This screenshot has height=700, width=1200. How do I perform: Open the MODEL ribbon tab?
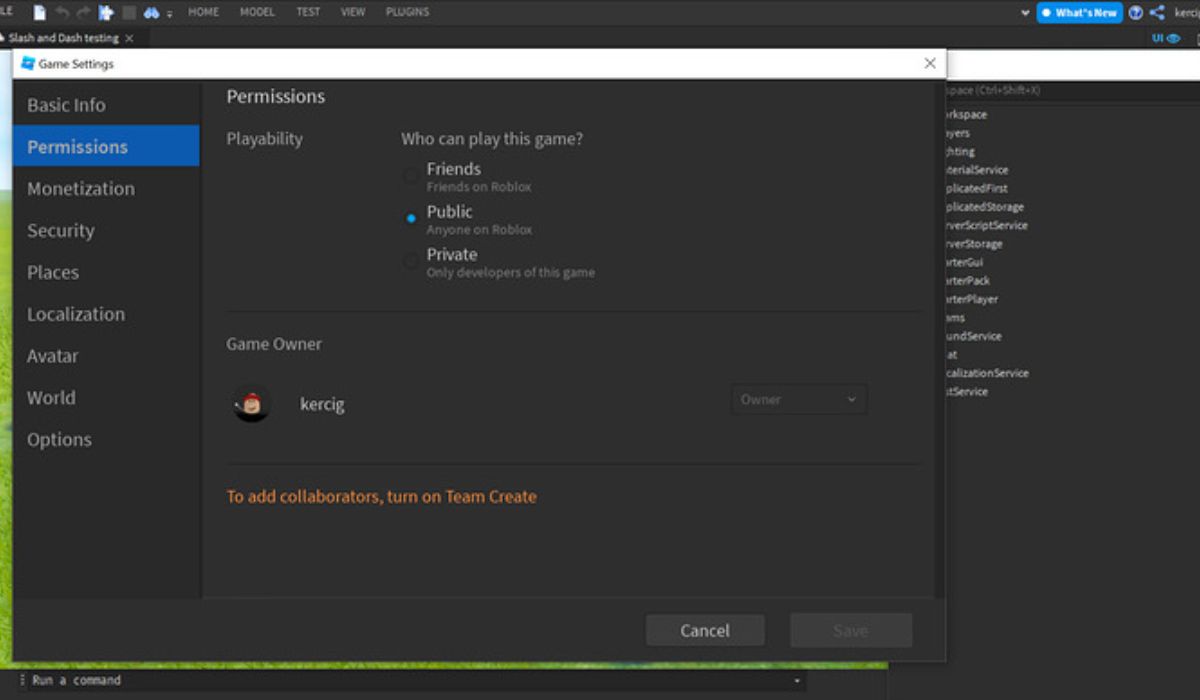[257, 12]
